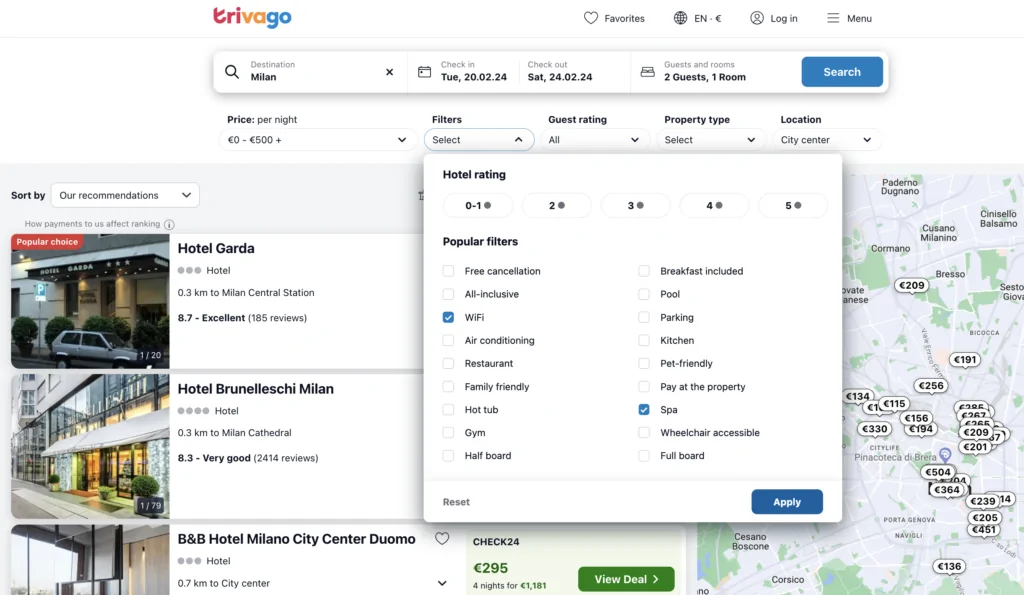
Task: Open language and currency globe icon
Action: (x=681, y=18)
